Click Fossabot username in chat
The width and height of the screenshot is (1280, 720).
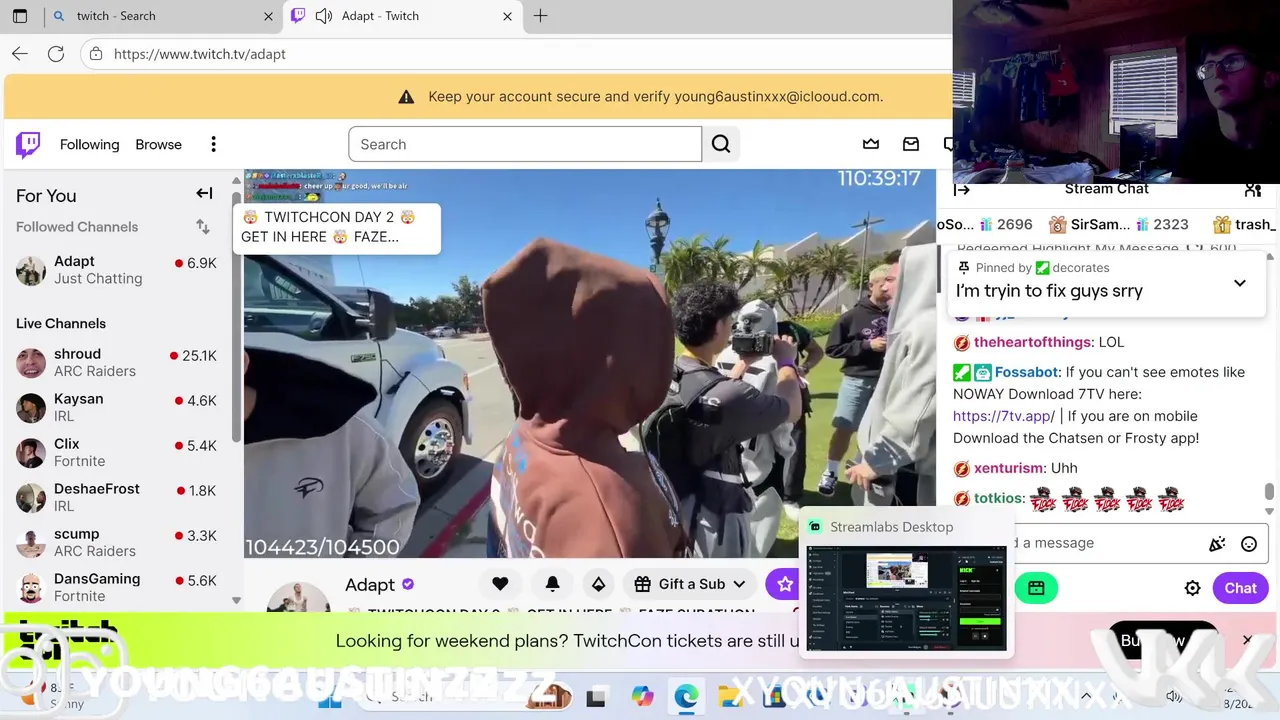[1026, 372]
